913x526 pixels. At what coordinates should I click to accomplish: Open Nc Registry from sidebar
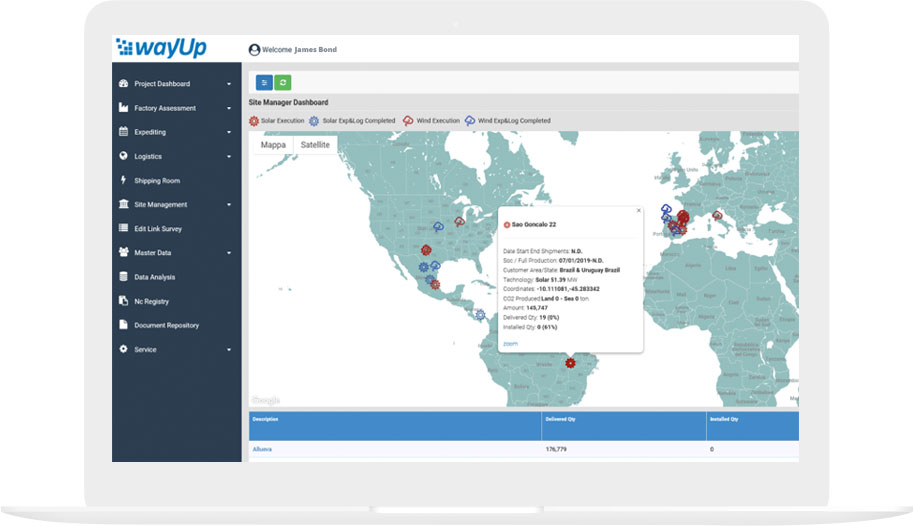coord(151,301)
